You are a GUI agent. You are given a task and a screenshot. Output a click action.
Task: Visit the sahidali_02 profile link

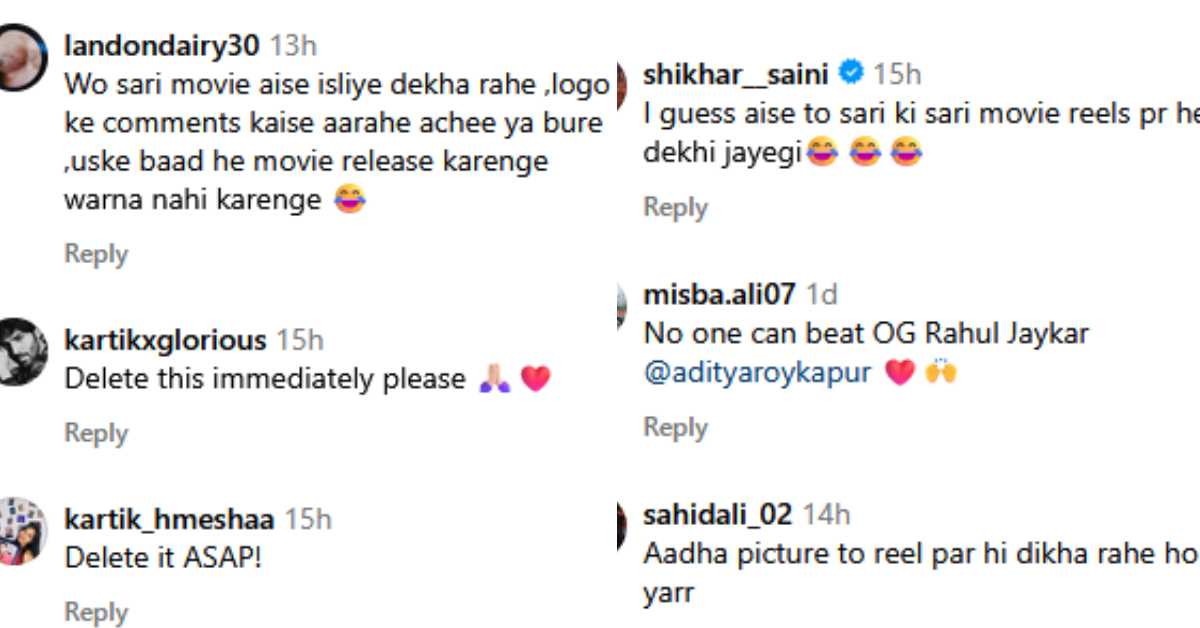point(718,514)
